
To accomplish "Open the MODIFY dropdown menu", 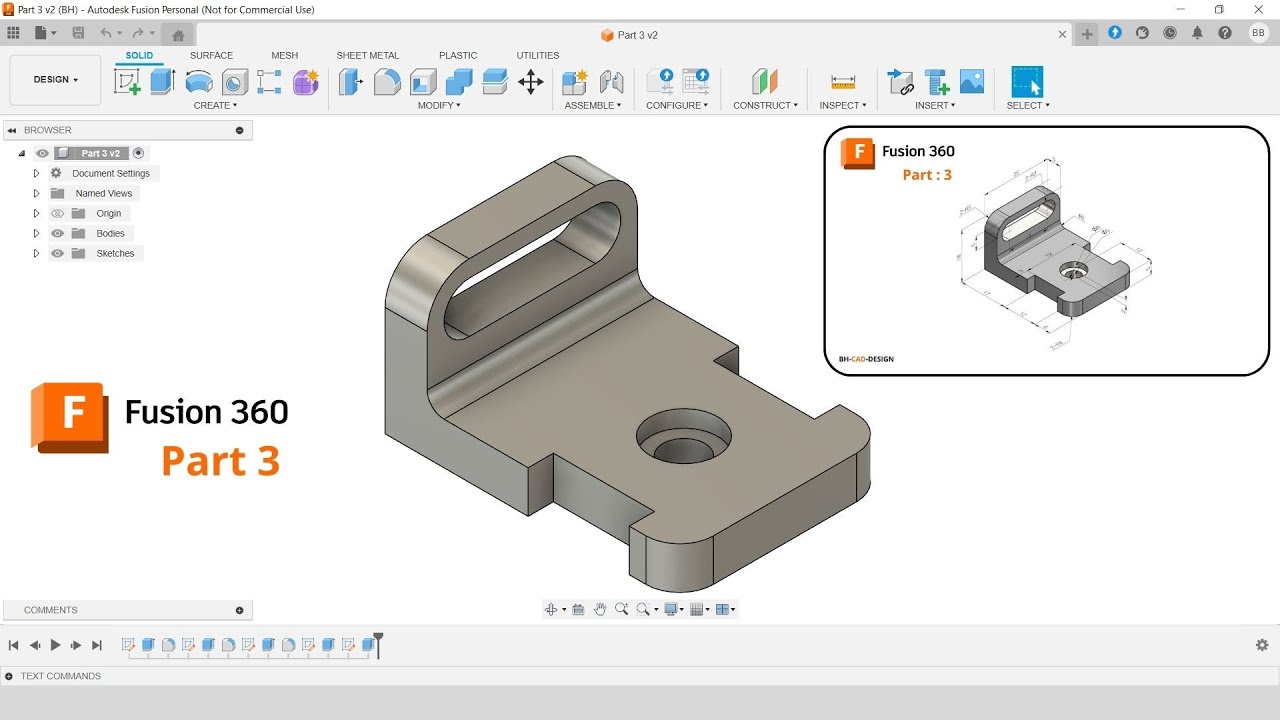I will (x=439, y=105).
